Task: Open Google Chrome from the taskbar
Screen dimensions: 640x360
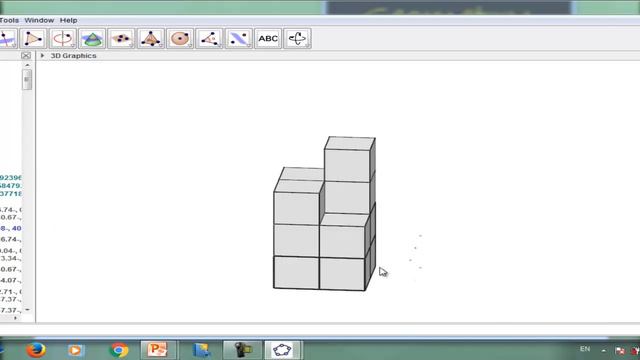Action: coord(119,350)
